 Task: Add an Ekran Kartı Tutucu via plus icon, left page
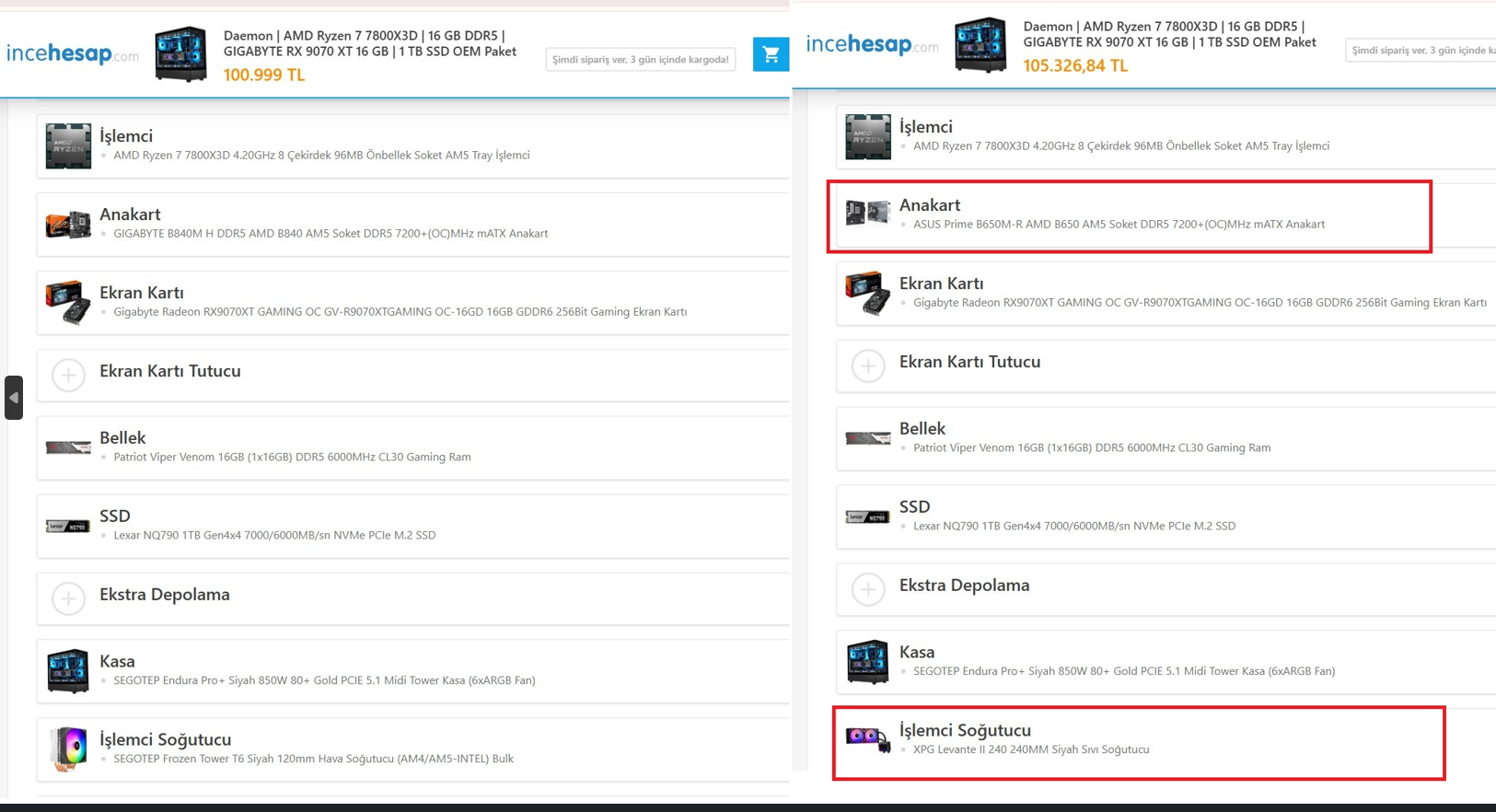(x=68, y=376)
